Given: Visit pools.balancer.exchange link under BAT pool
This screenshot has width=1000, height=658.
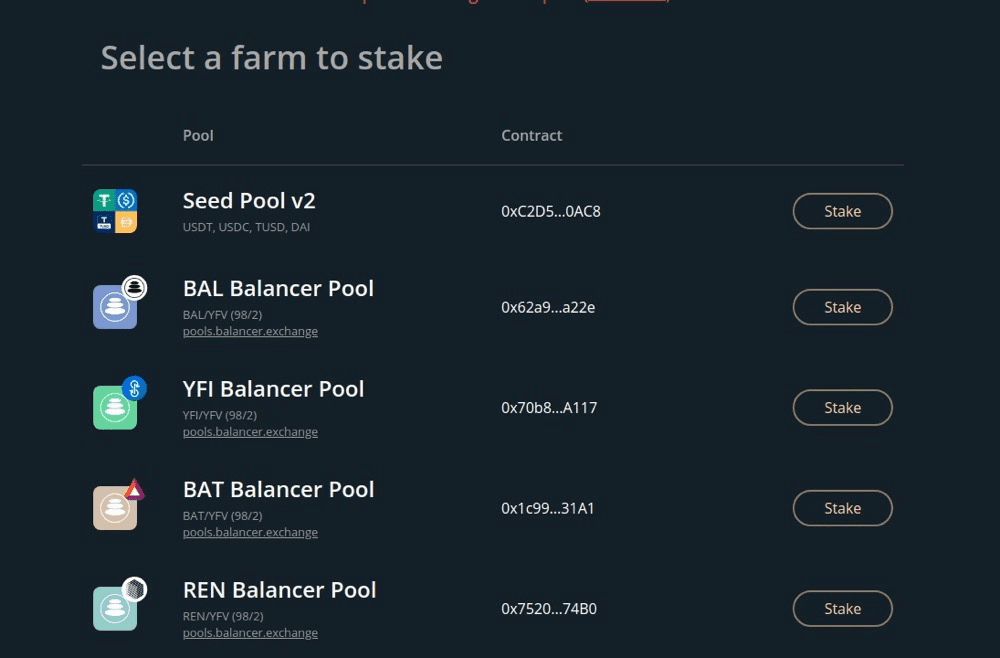Looking at the screenshot, I should [x=250, y=532].
